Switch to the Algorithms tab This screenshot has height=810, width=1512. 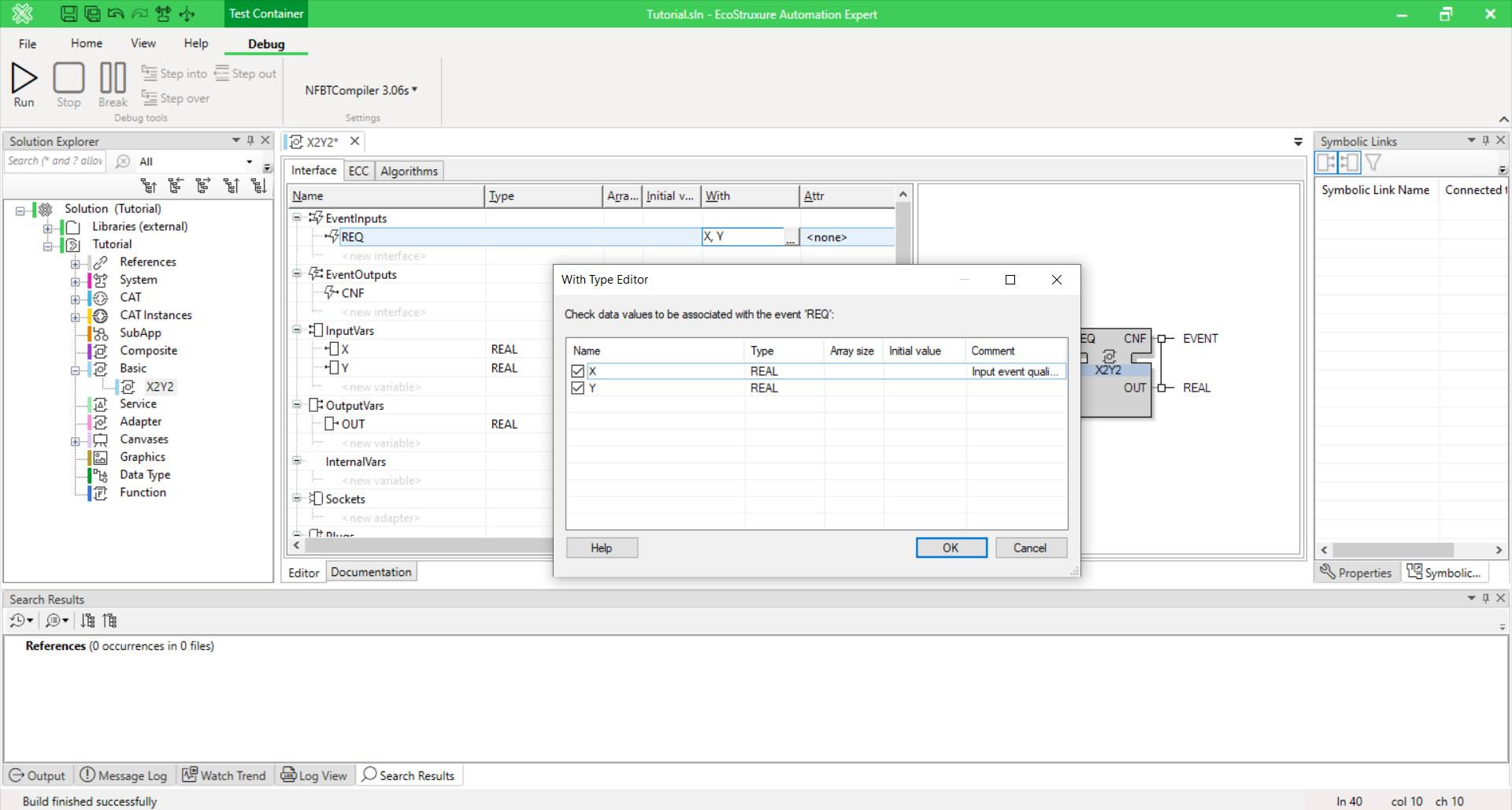[x=409, y=171]
